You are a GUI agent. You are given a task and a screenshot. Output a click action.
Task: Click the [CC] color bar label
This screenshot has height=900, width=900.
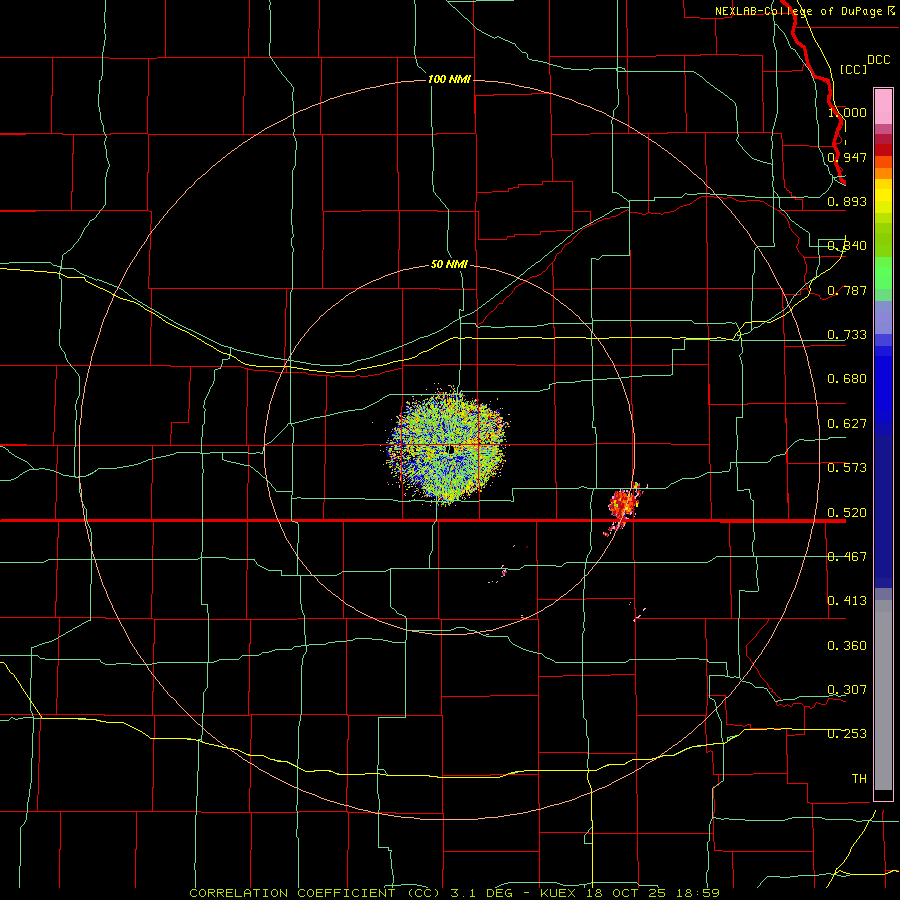coord(853,69)
